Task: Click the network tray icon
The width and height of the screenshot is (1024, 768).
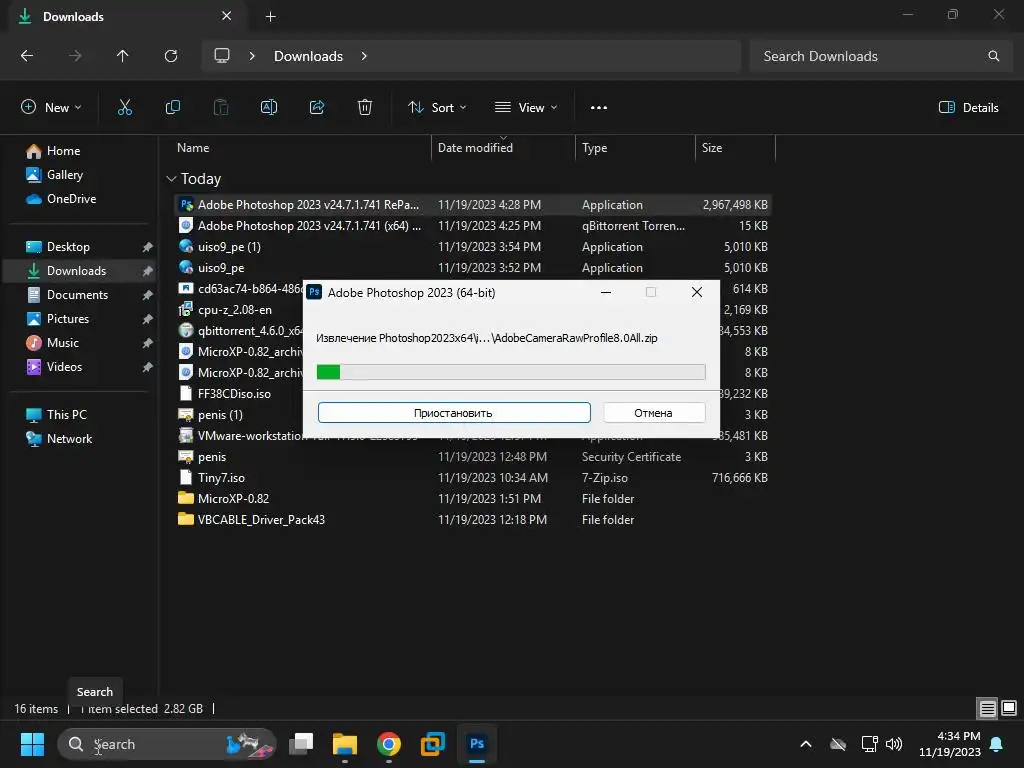Action: click(869, 744)
